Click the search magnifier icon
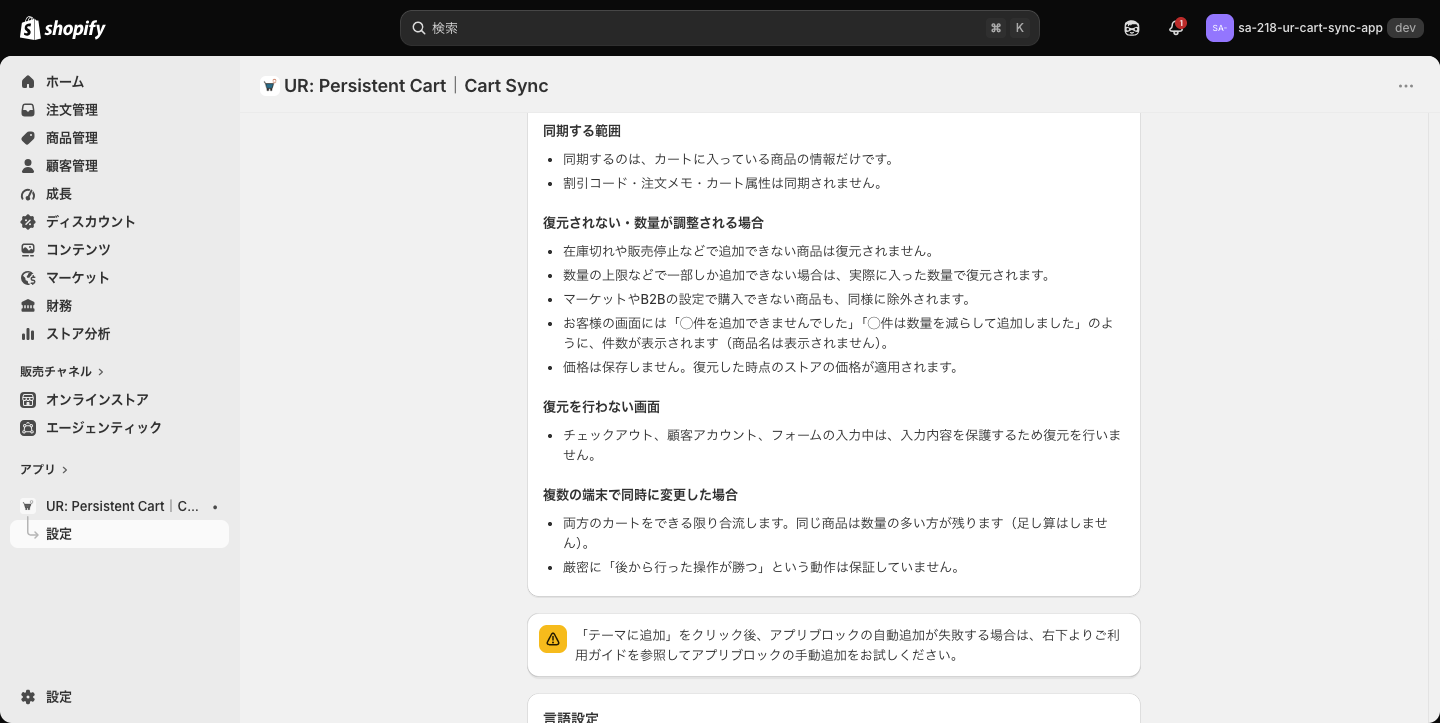Viewport: 1440px width, 723px height. coord(419,28)
